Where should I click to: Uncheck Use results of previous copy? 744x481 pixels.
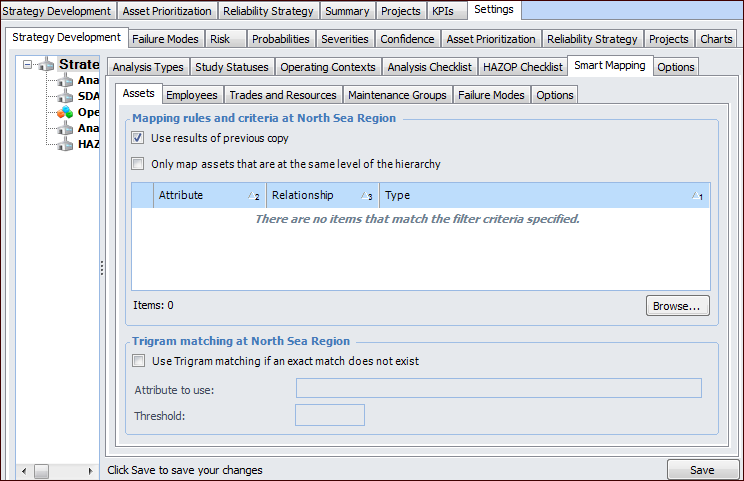138,138
